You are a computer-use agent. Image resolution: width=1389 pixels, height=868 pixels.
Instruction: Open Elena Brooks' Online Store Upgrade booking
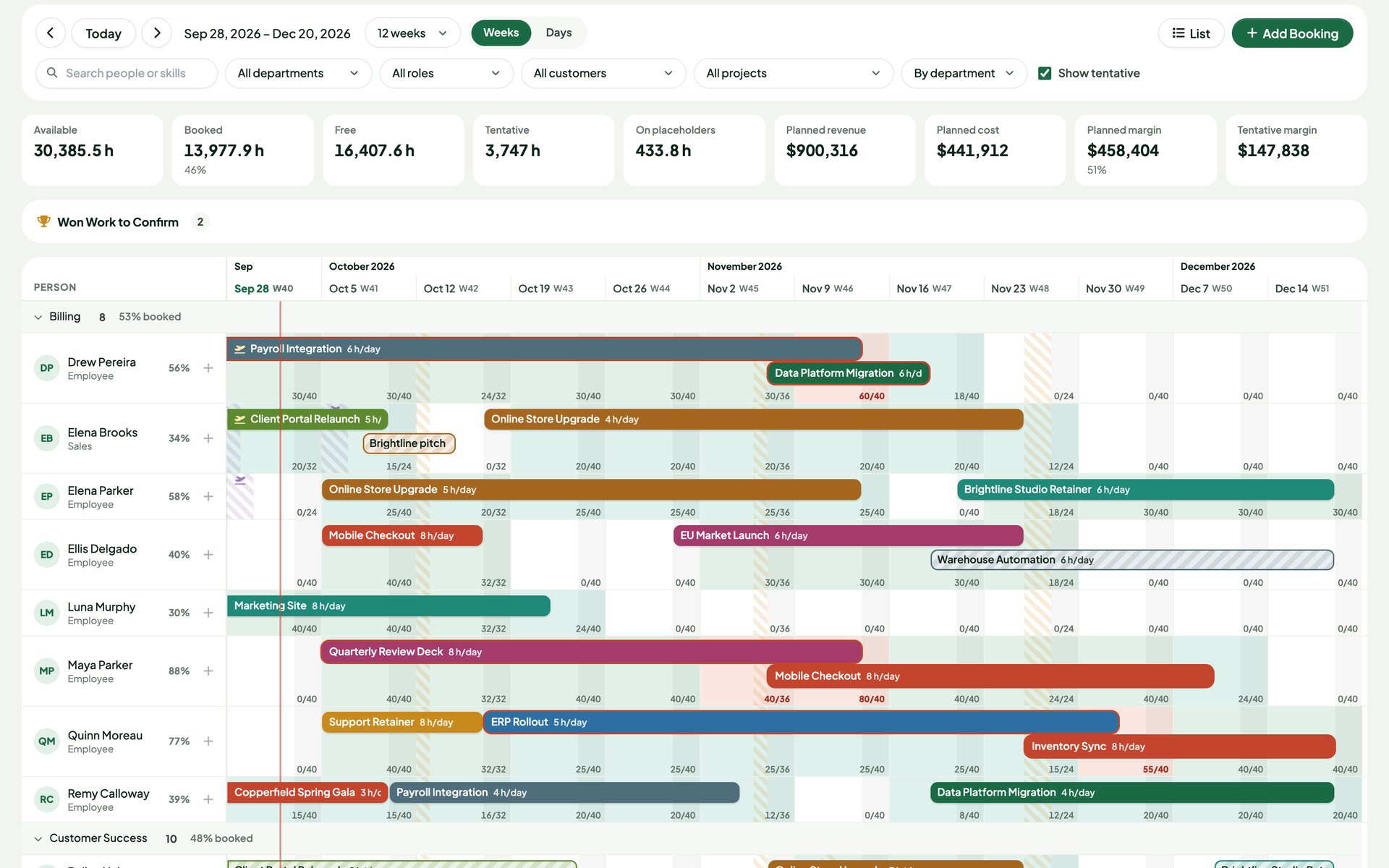[754, 419]
